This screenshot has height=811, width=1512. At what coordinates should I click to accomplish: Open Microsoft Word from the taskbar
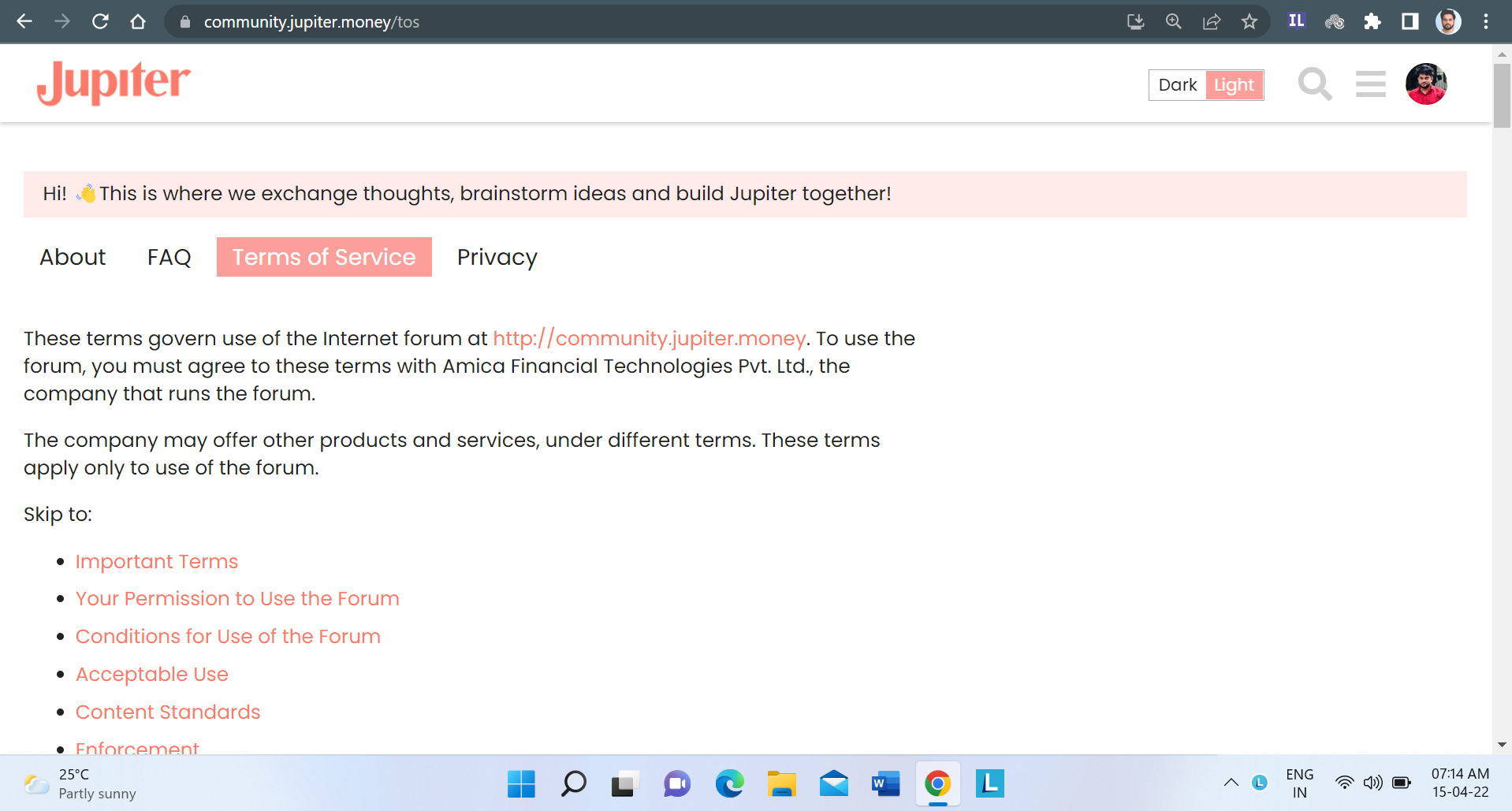pos(885,783)
